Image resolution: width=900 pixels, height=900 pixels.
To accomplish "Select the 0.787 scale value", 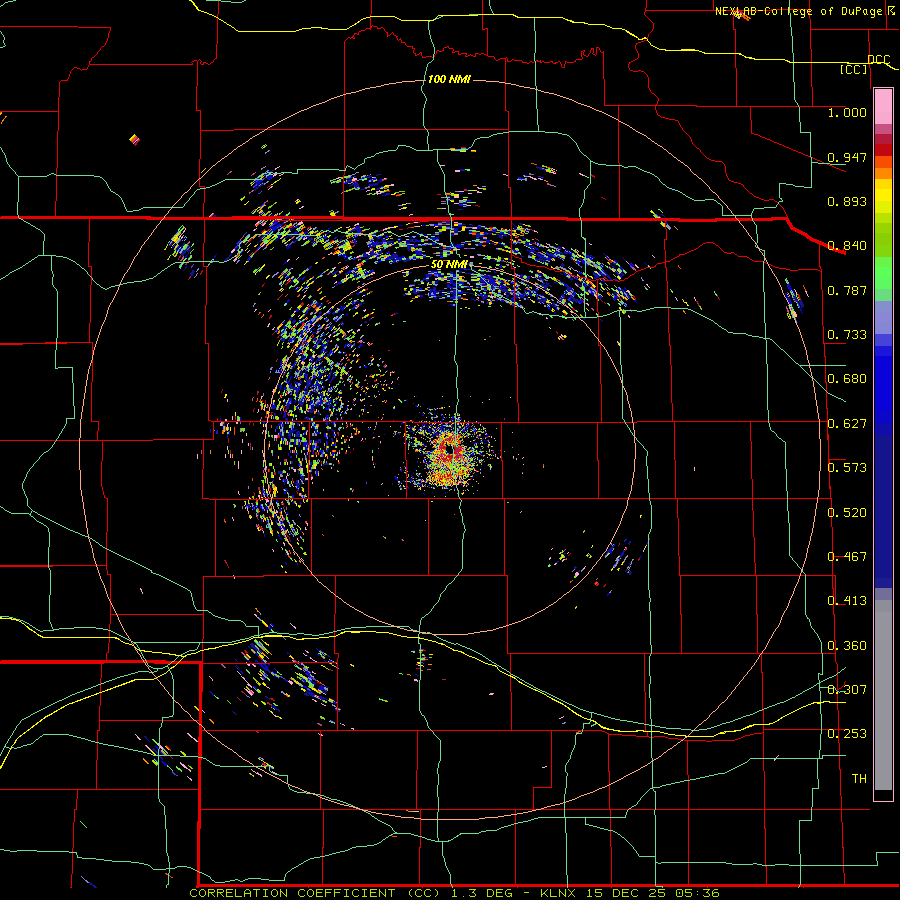I will click(x=847, y=290).
